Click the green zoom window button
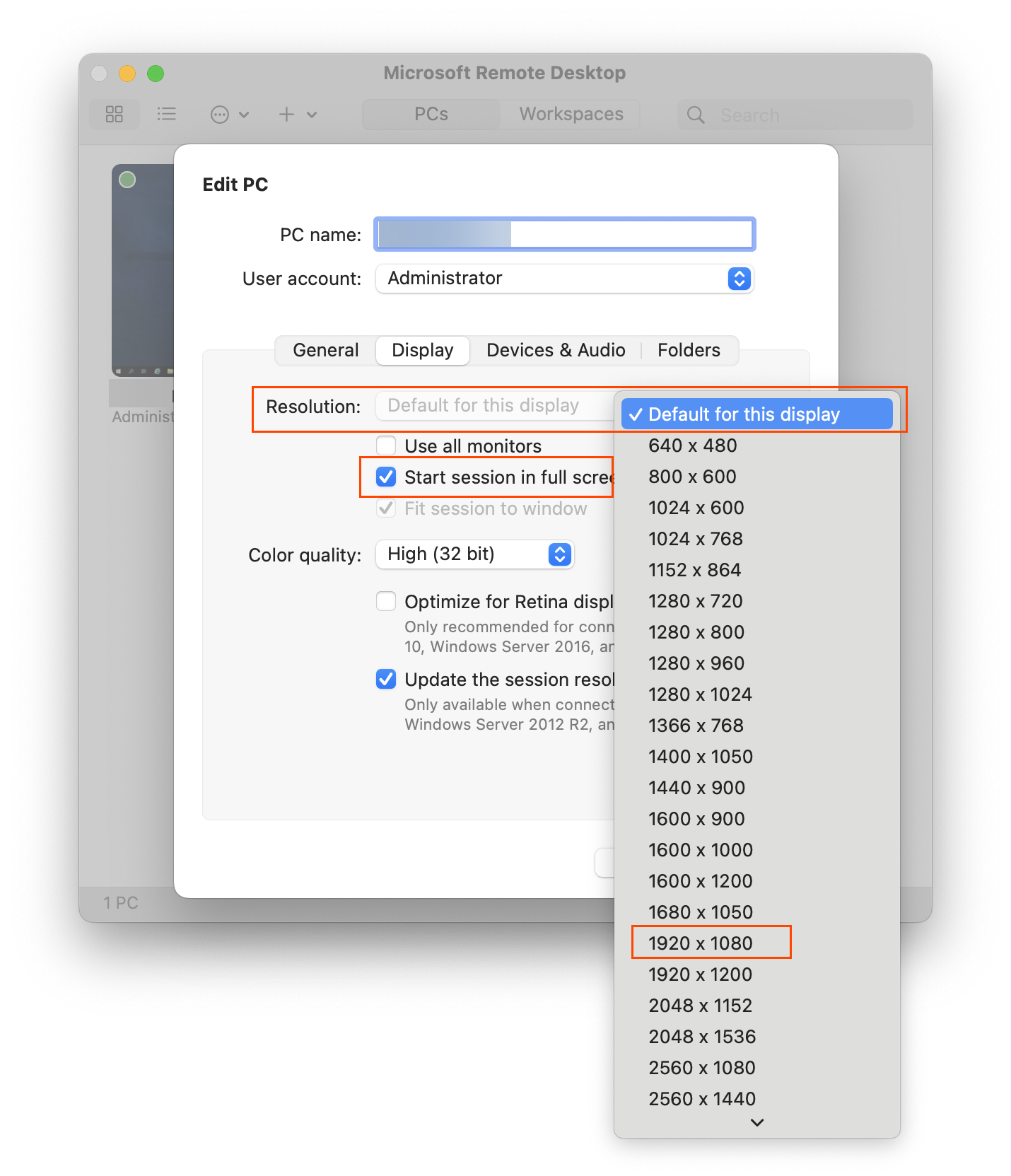The width and height of the screenshot is (1011, 1176). [x=156, y=74]
